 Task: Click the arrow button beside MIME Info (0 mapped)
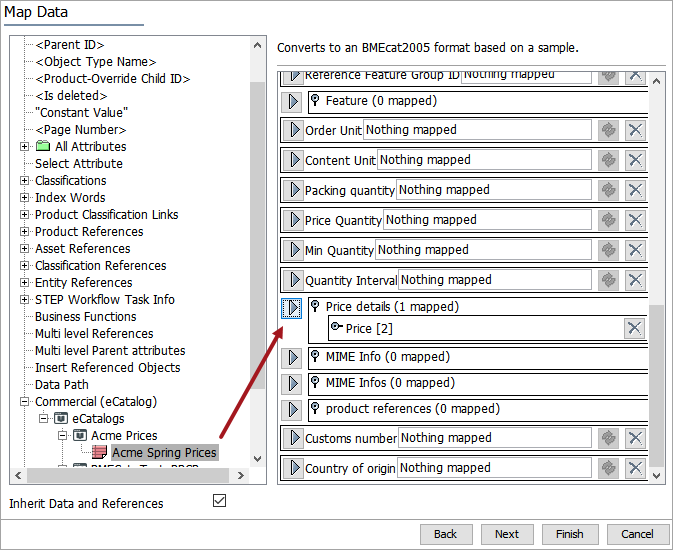pyautogui.click(x=292, y=358)
